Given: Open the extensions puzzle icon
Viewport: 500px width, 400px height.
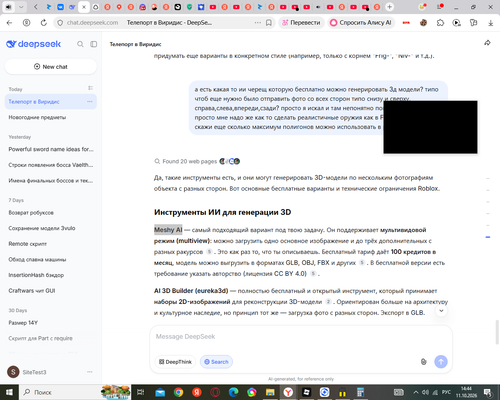Looking at the screenshot, I should (x=440, y=23).
